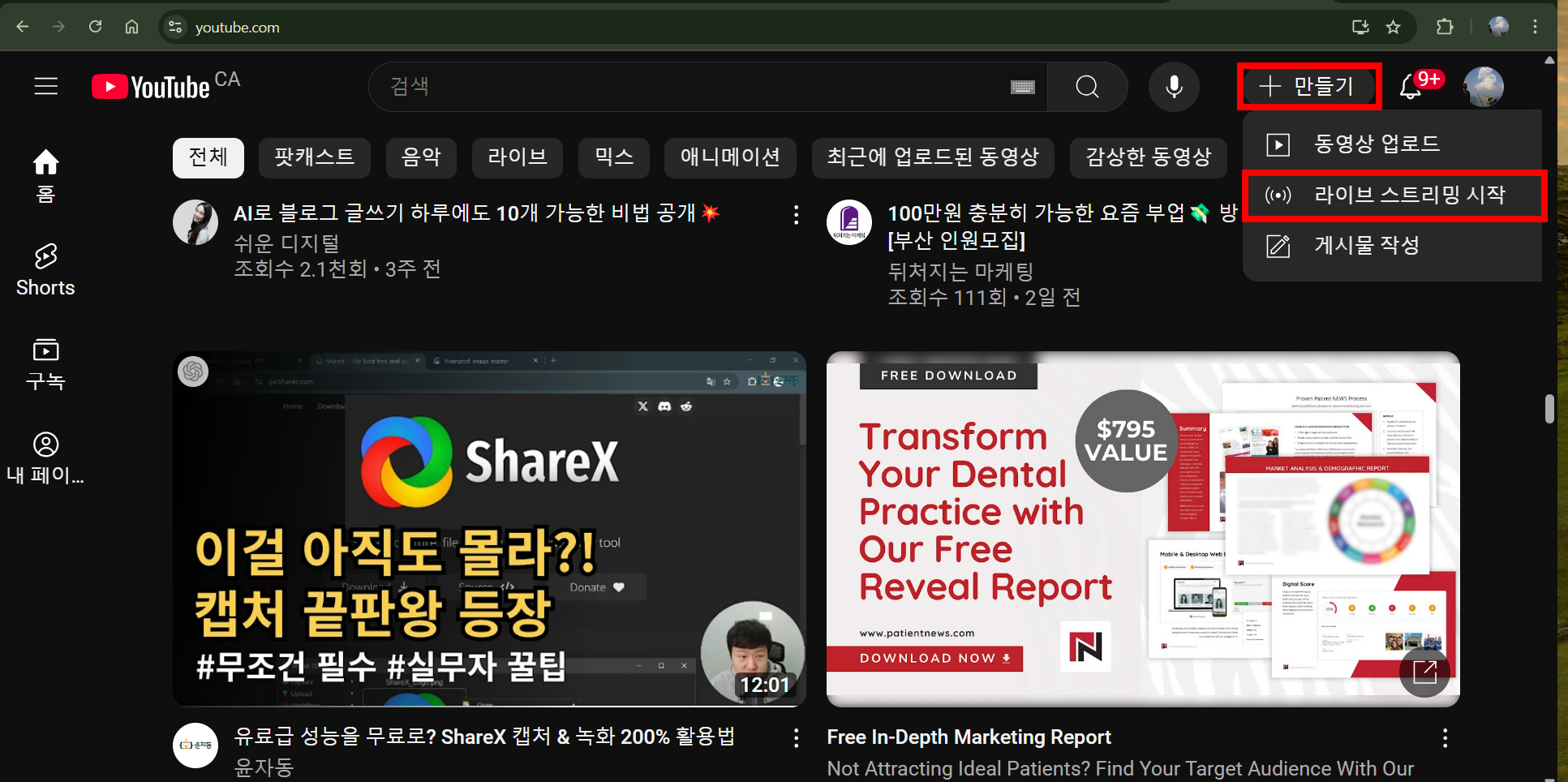
Task: Open the Chrome three-dot menu
Action: click(1535, 27)
